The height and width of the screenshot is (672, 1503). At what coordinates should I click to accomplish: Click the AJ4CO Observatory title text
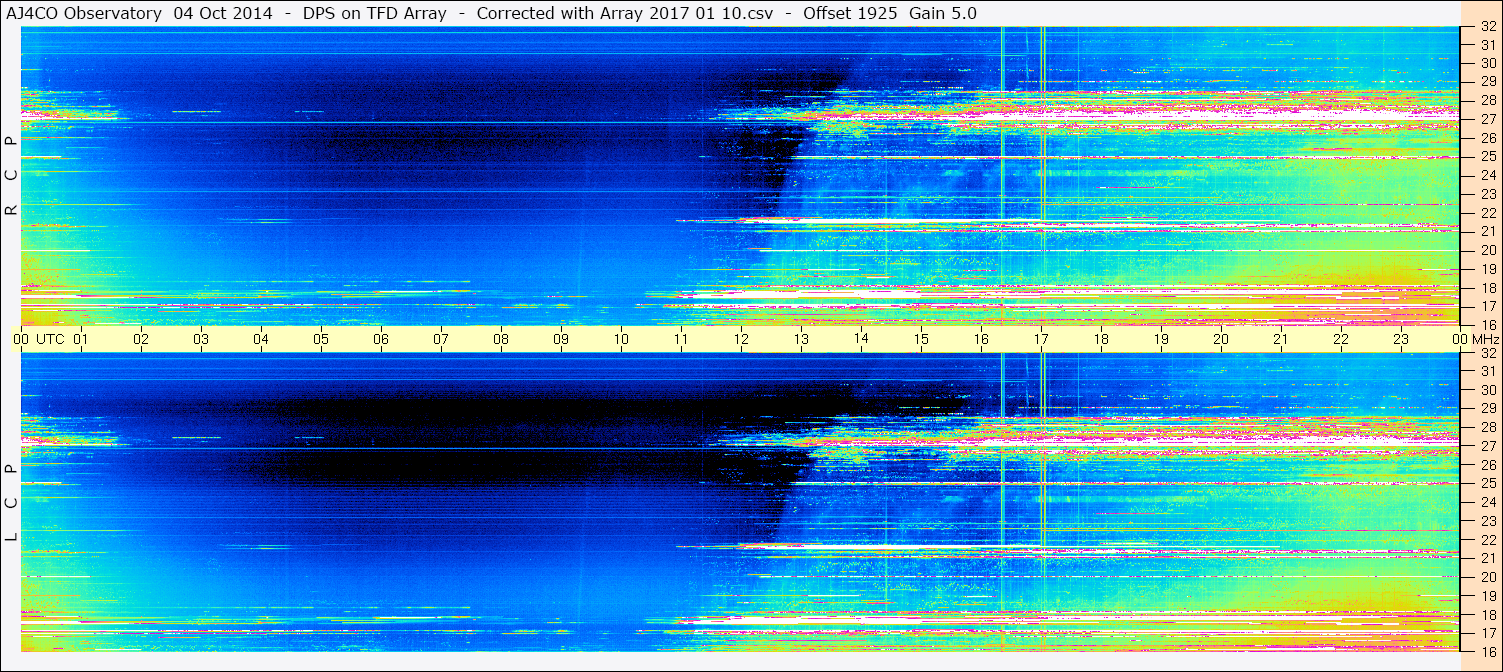(83, 13)
